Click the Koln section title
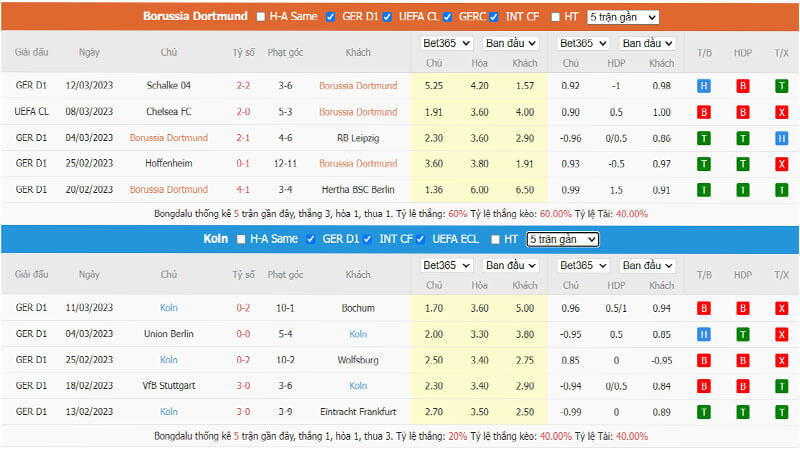 [x=215, y=239]
